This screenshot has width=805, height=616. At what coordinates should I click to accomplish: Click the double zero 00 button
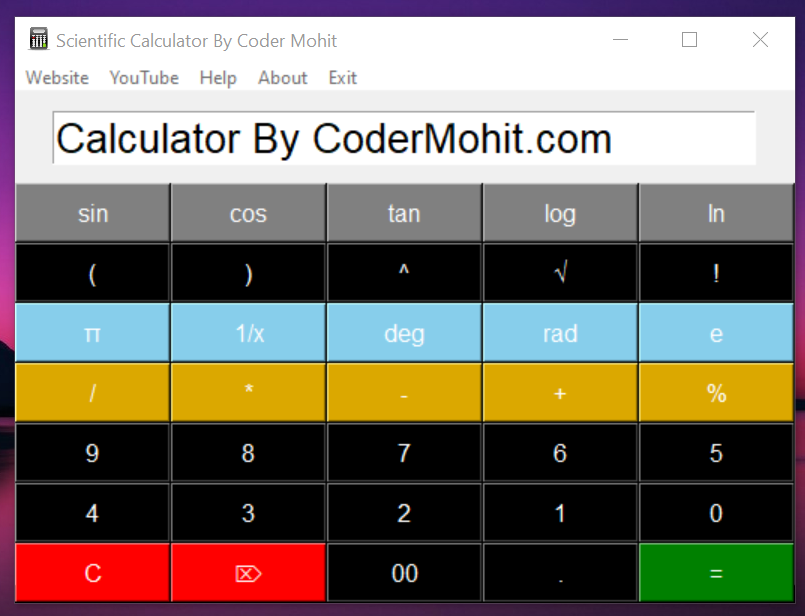pyautogui.click(x=404, y=573)
